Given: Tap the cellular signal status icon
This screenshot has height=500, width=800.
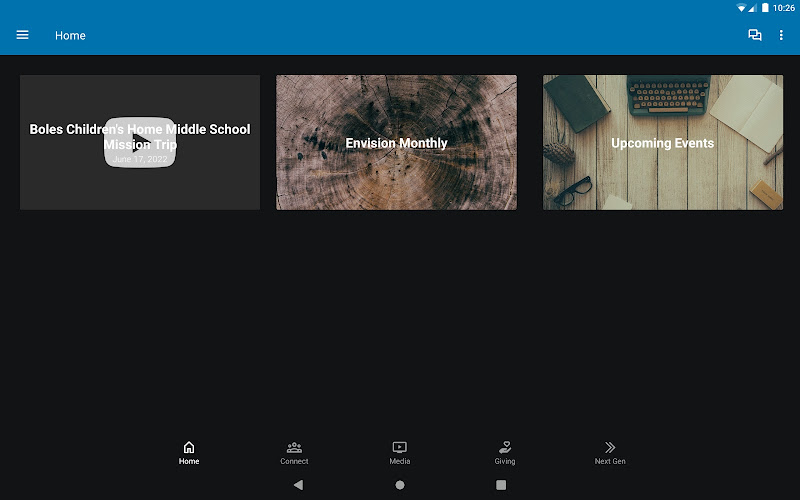Looking at the screenshot, I should coord(752,8).
